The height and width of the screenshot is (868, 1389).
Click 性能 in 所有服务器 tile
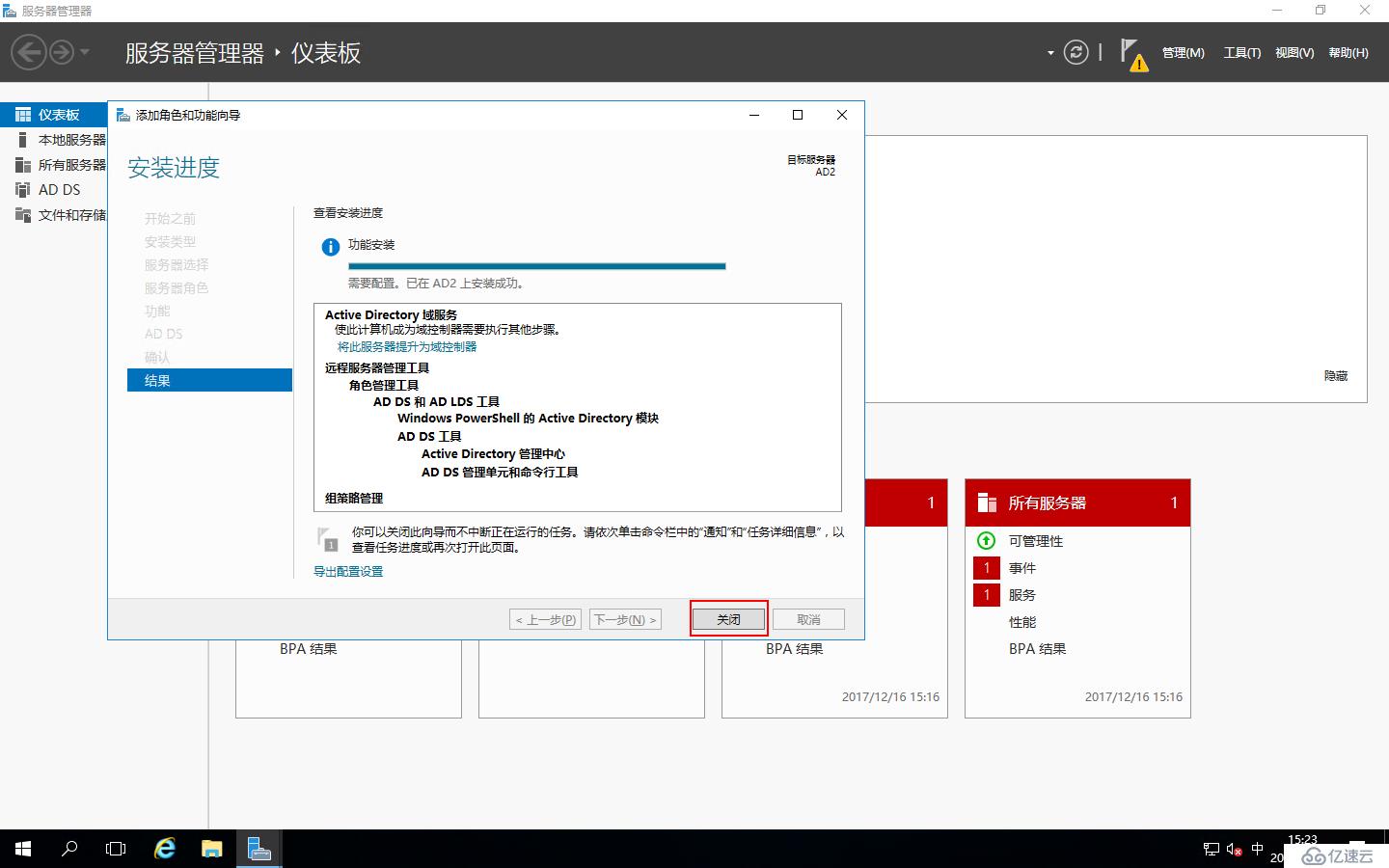pos(1022,622)
